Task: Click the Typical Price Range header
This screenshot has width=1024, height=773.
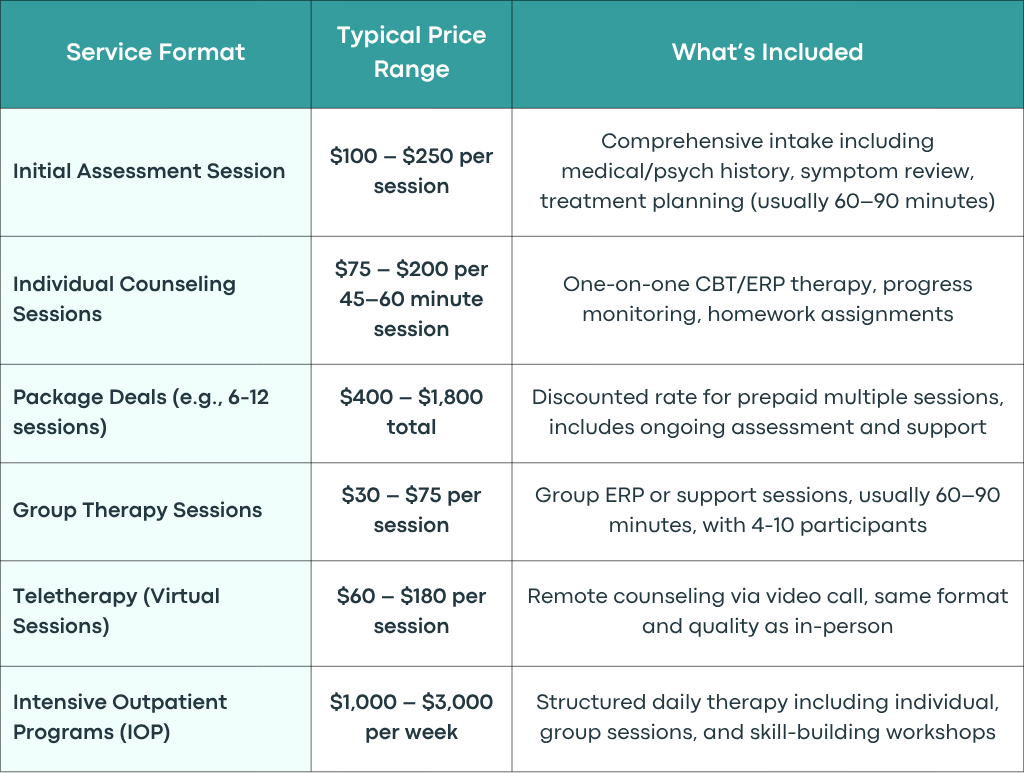Action: (x=411, y=52)
